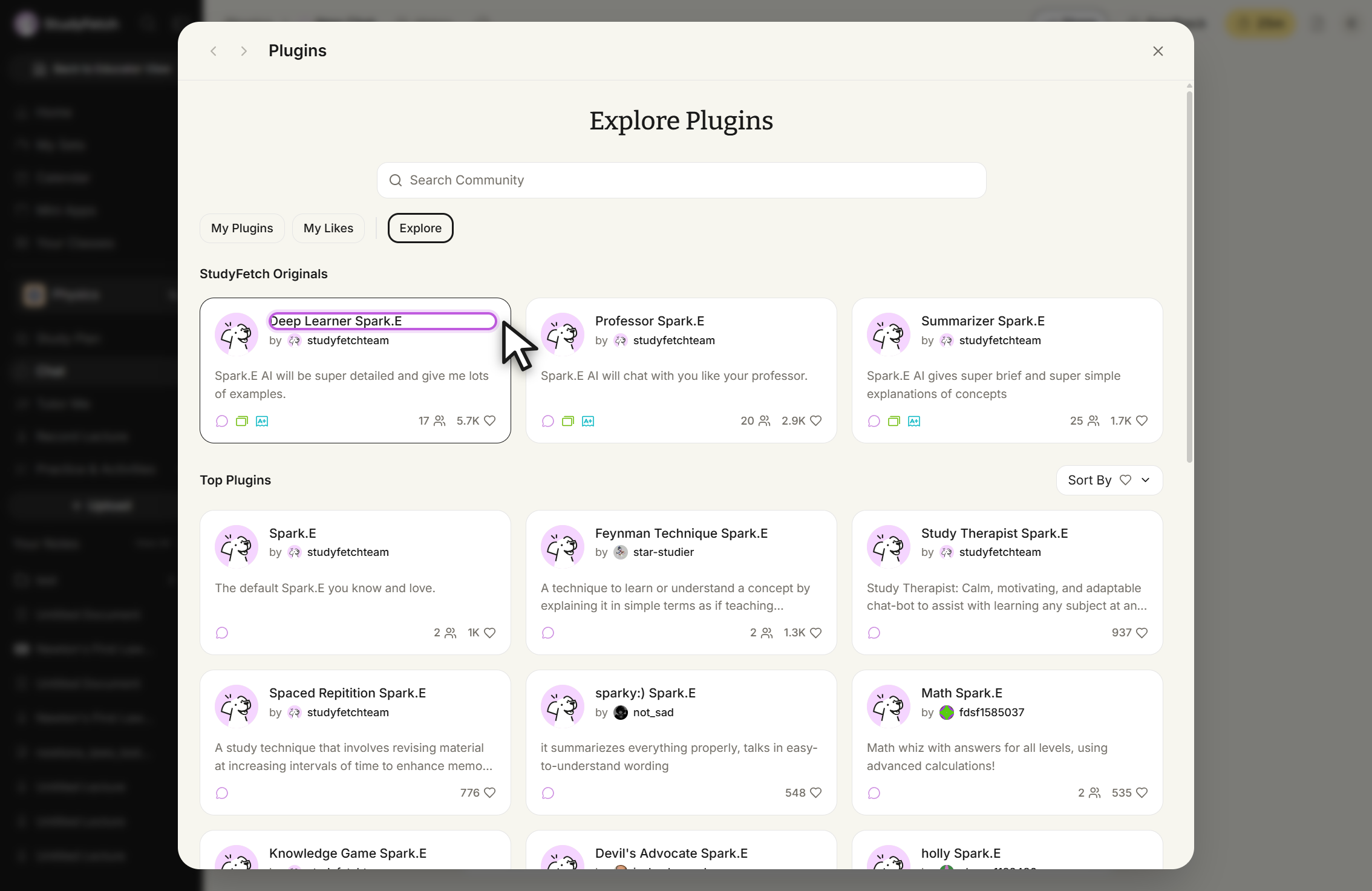Open the not_sad author profile
This screenshot has width=1372, height=891.
tap(653, 713)
